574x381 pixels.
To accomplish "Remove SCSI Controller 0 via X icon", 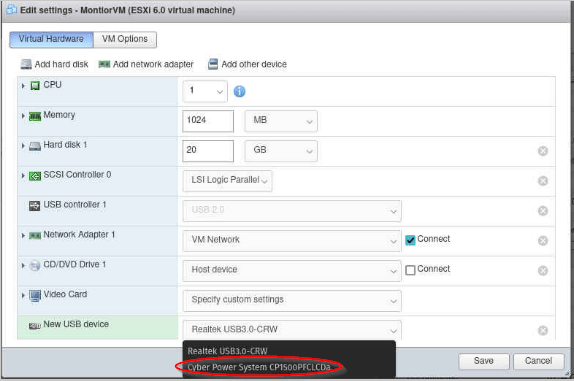I will 543,181.
